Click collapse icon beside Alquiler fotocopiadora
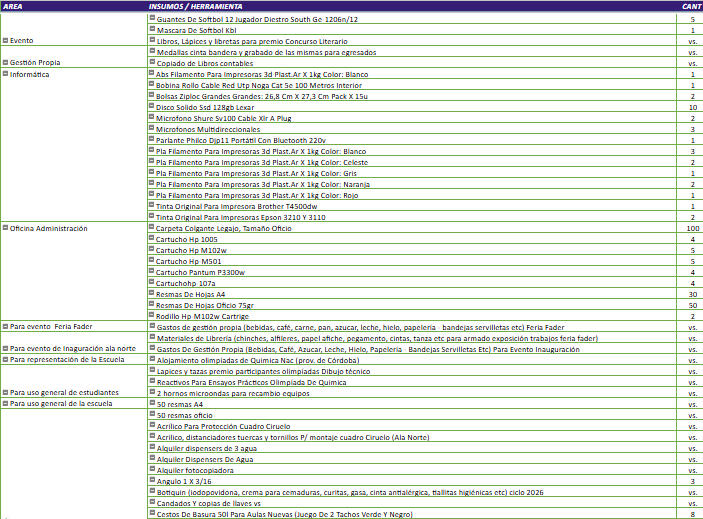The width and height of the screenshot is (703, 519). (153, 470)
